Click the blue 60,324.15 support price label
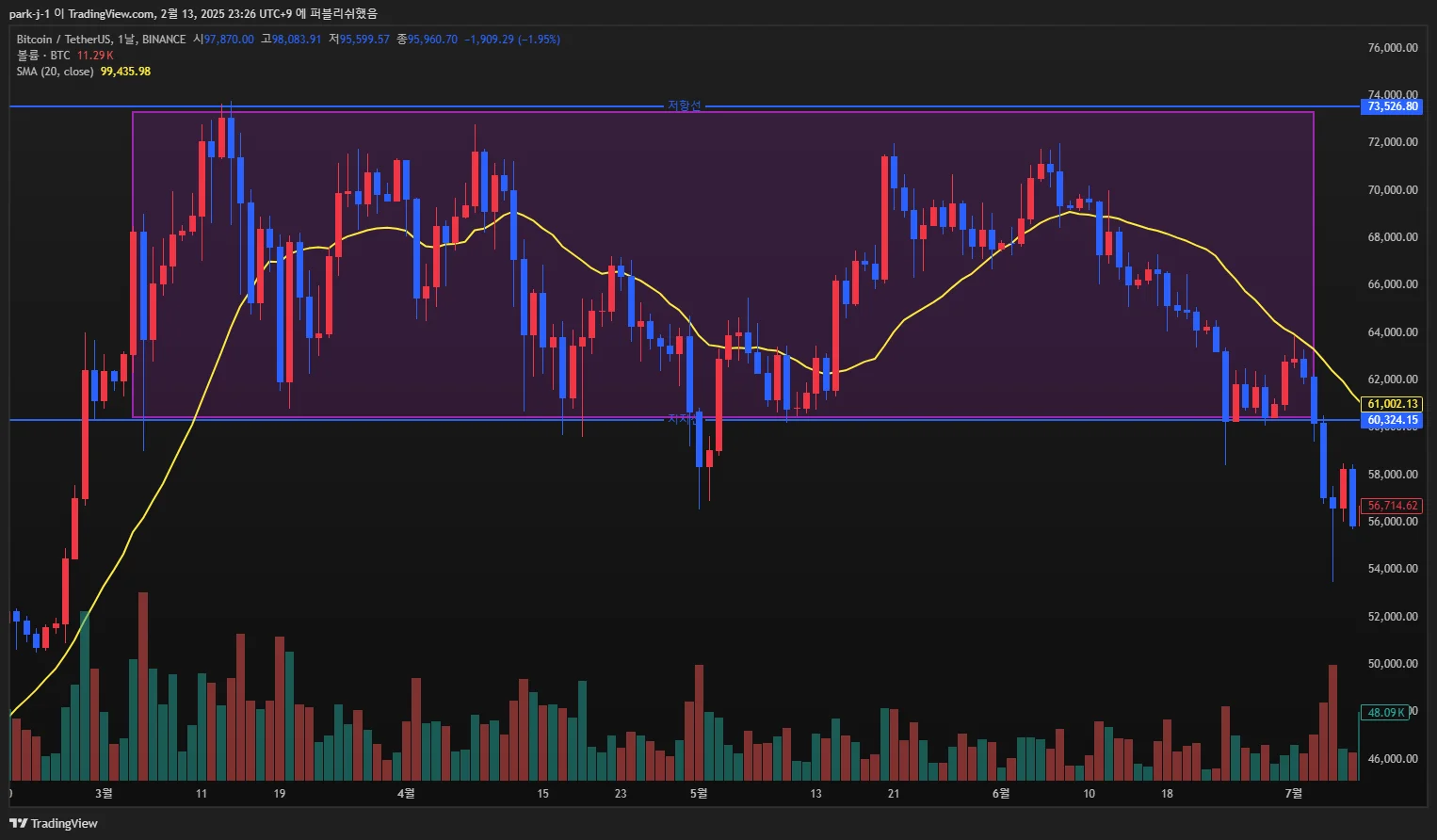The height and width of the screenshot is (840, 1437). 1392,420
